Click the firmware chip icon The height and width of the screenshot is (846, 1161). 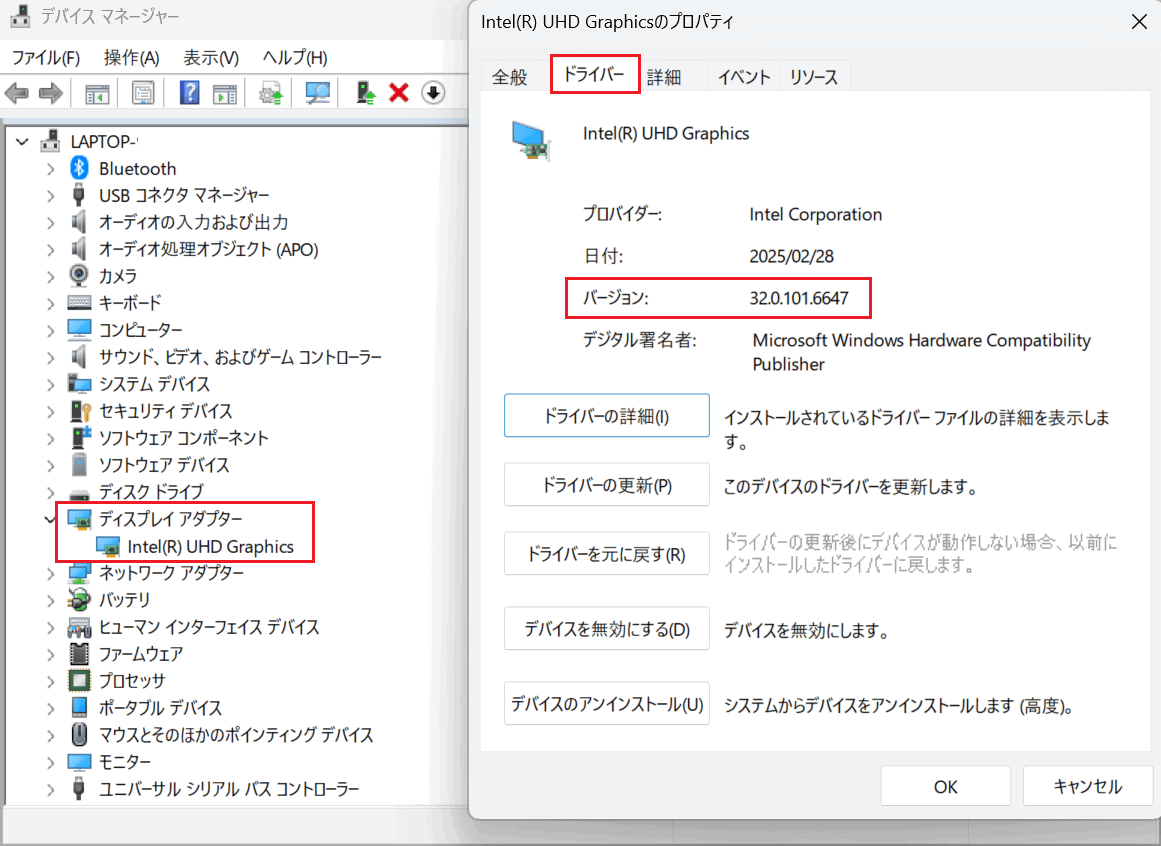click(x=79, y=654)
